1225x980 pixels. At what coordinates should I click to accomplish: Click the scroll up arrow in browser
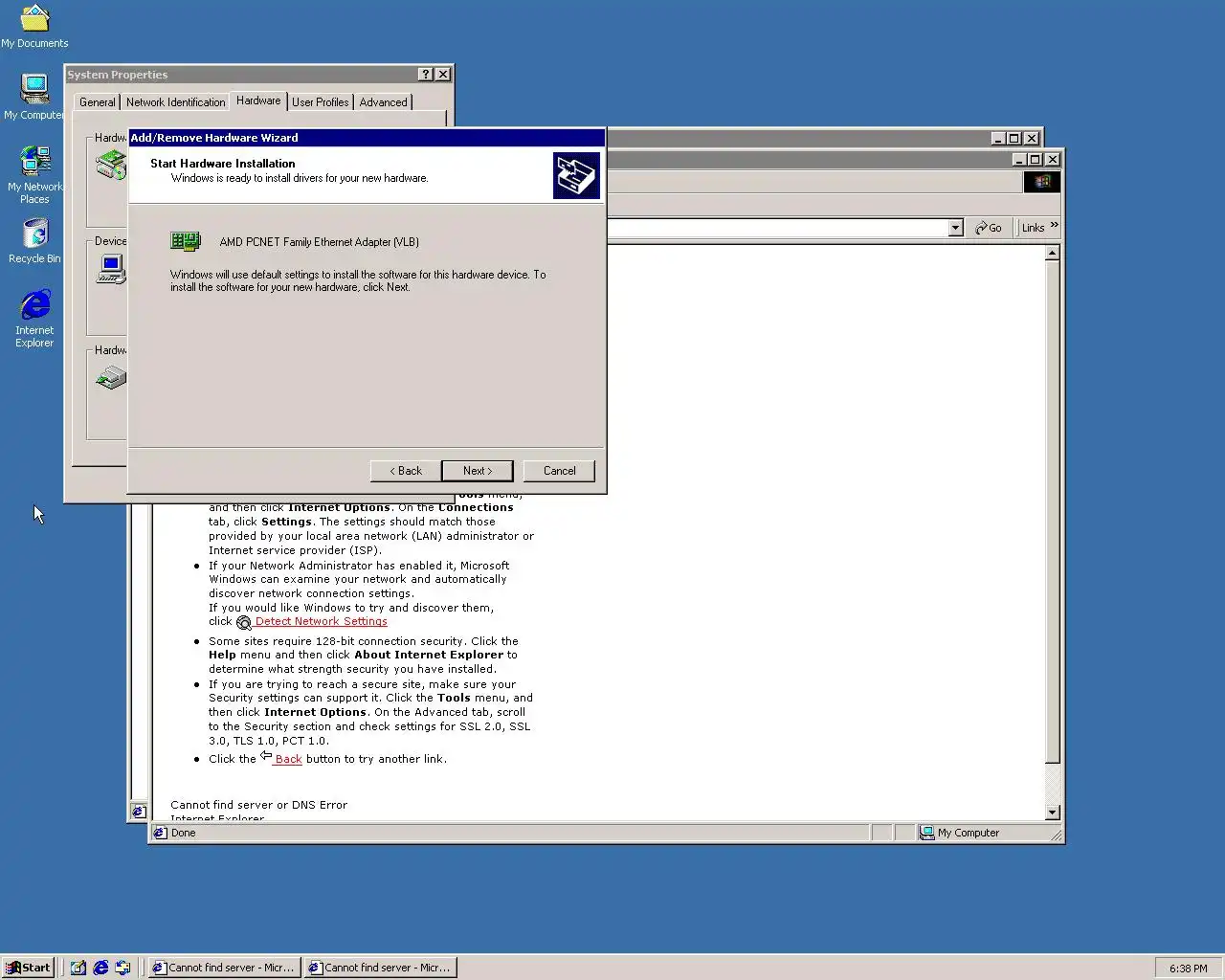point(1053,254)
